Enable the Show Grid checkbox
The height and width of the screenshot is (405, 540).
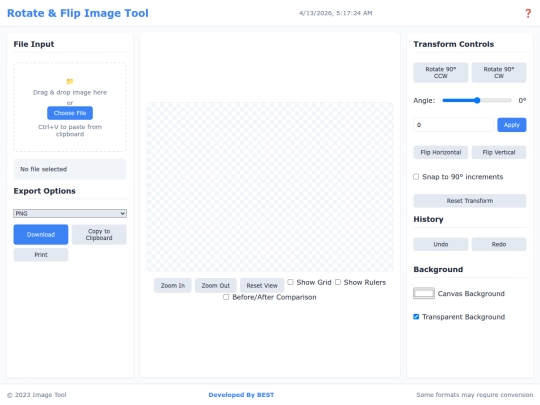point(290,282)
